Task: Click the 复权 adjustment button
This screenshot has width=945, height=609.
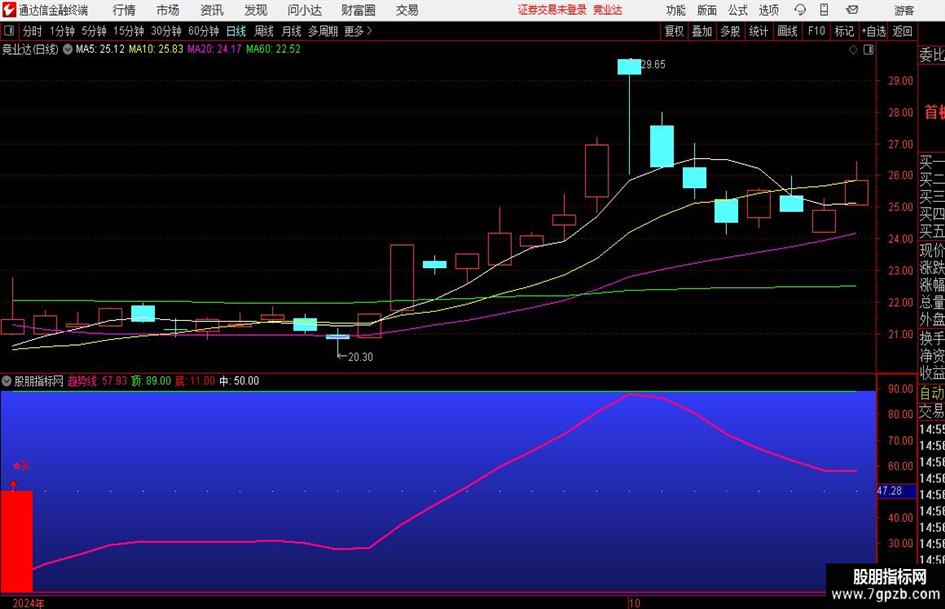Action: click(x=674, y=31)
